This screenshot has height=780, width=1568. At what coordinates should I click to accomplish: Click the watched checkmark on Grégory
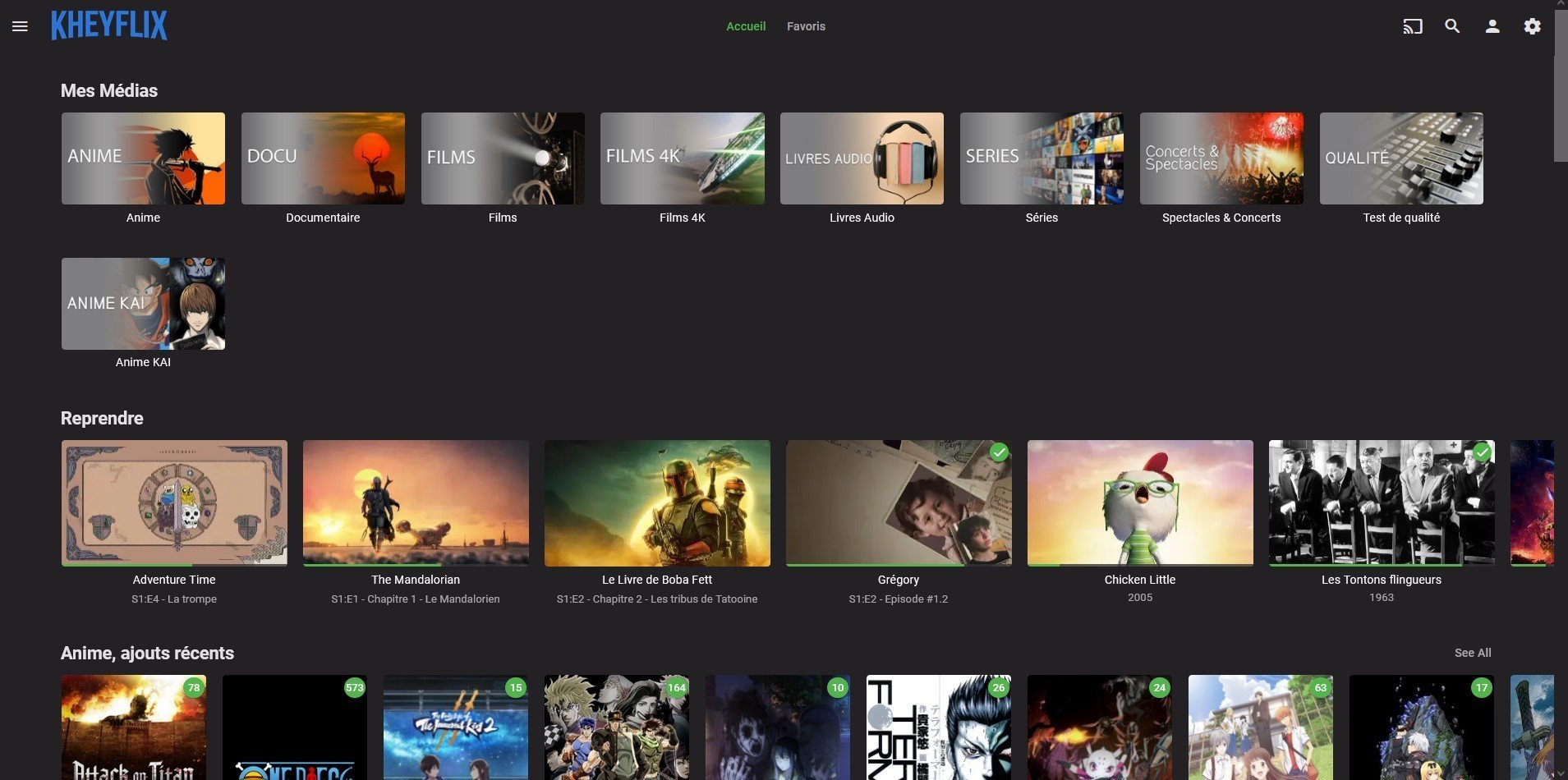tap(999, 452)
